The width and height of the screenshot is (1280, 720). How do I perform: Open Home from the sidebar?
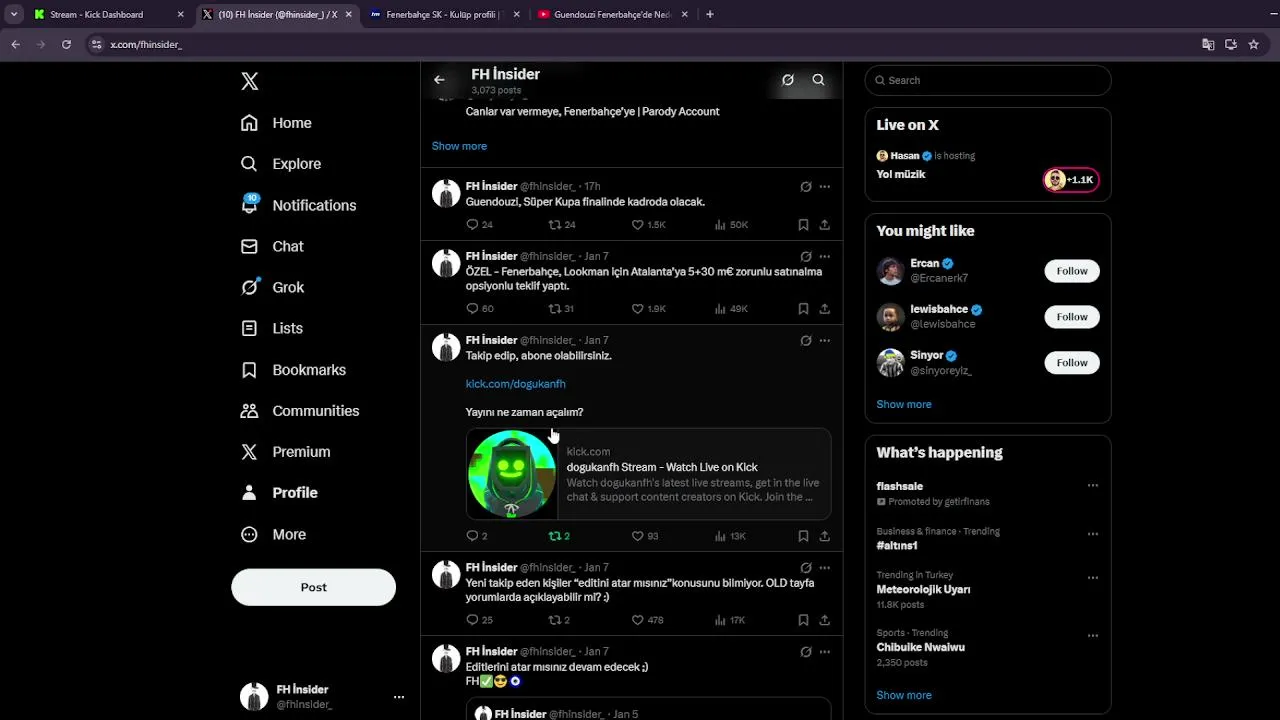click(x=276, y=123)
